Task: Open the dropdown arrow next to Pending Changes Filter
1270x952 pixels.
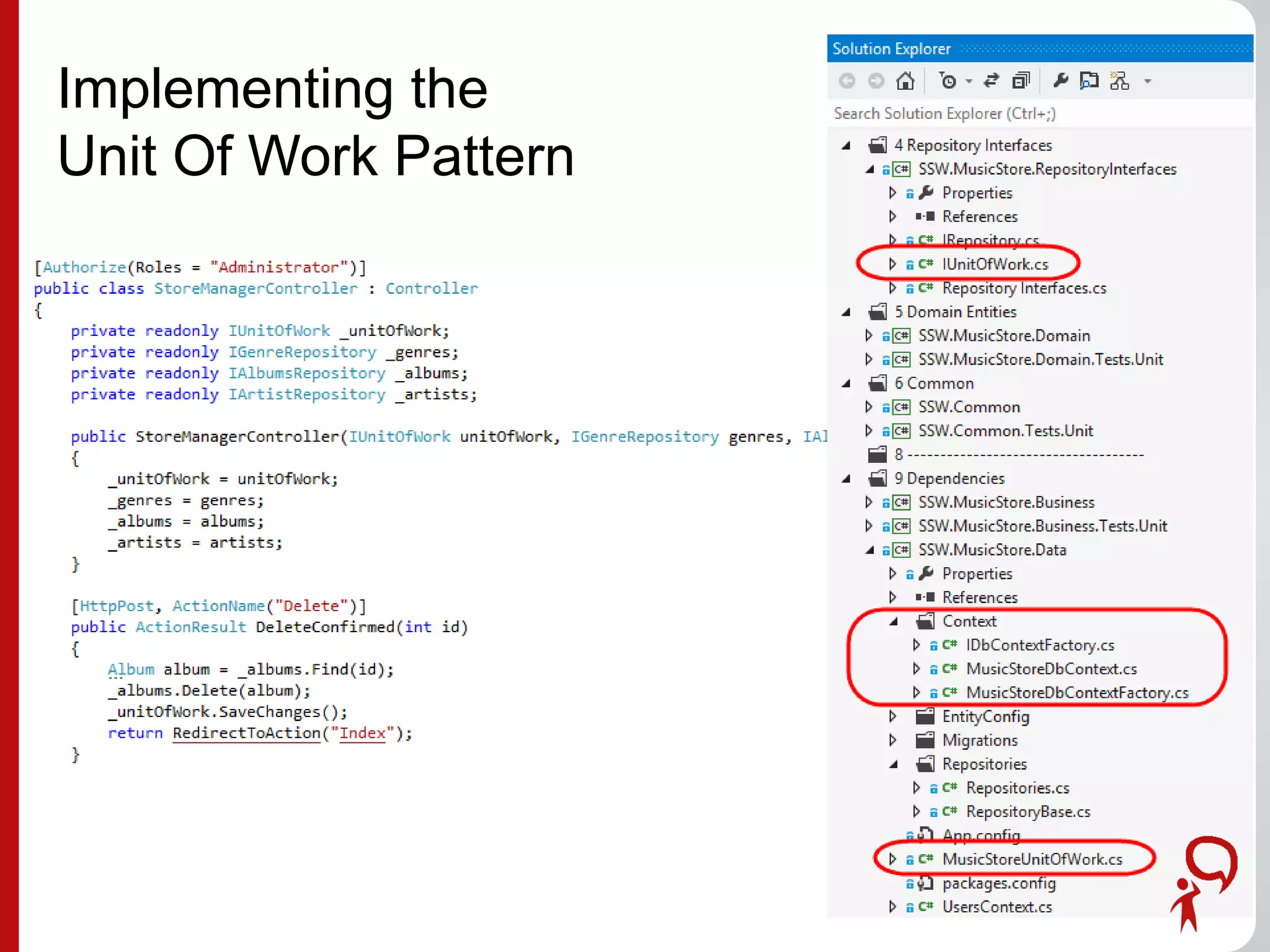Action: coord(969,81)
